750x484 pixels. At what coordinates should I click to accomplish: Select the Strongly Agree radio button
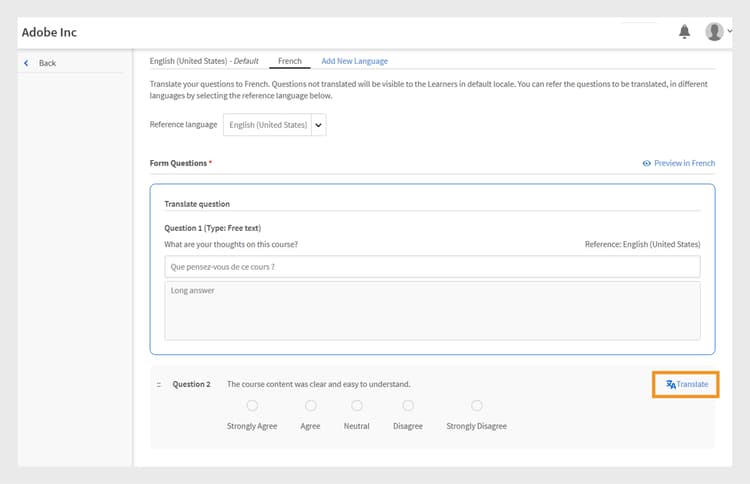pos(252,405)
